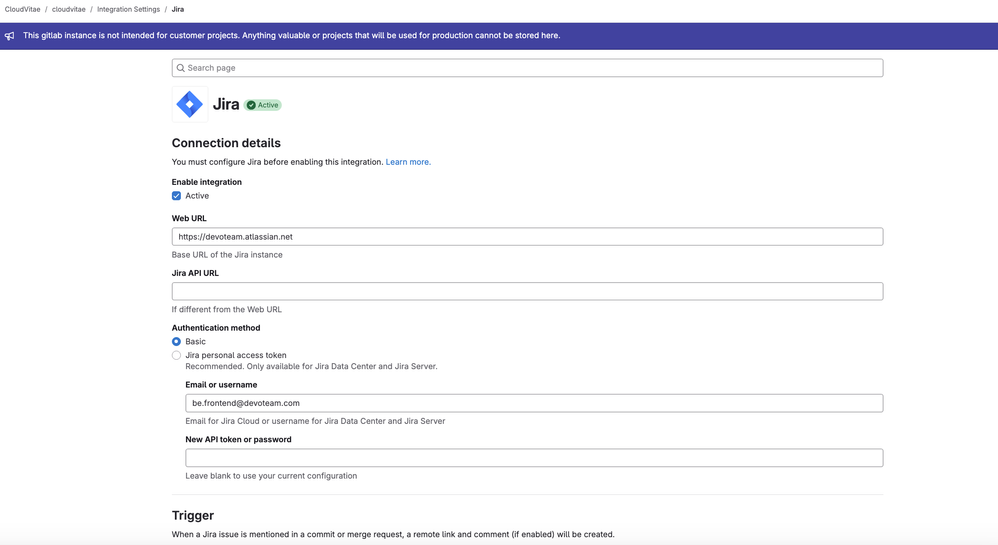Click the New API token or password field
The height and width of the screenshot is (545, 998).
pyautogui.click(x=534, y=458)
